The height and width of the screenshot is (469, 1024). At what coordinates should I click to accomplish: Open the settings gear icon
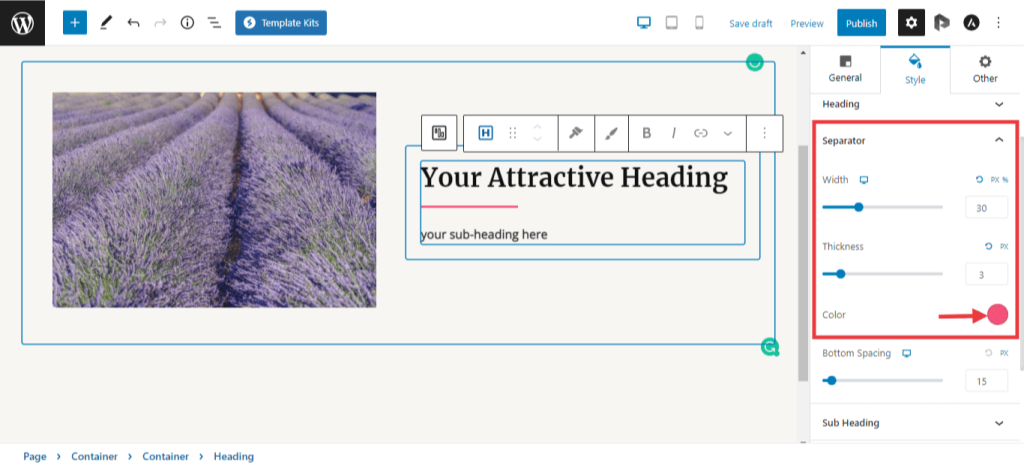911,22
